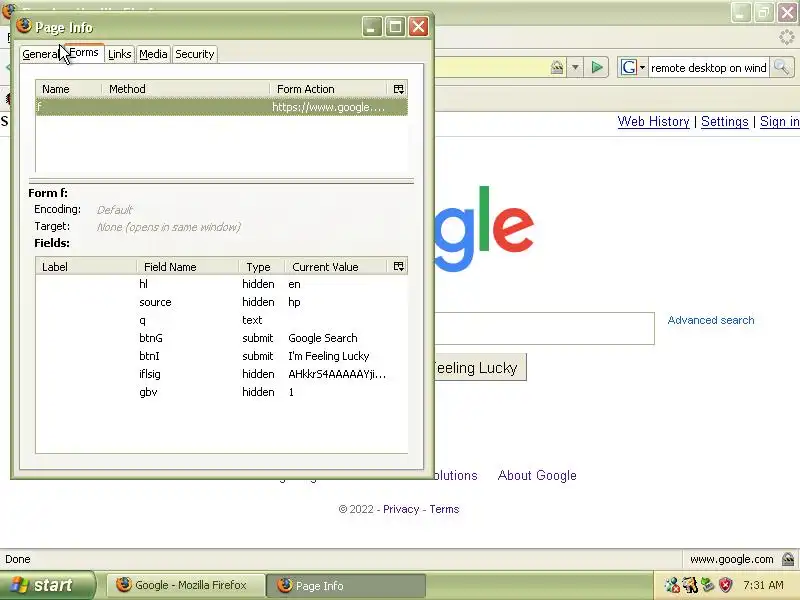
Task: Click the Type column header in Fields
Action: [262, 267]
